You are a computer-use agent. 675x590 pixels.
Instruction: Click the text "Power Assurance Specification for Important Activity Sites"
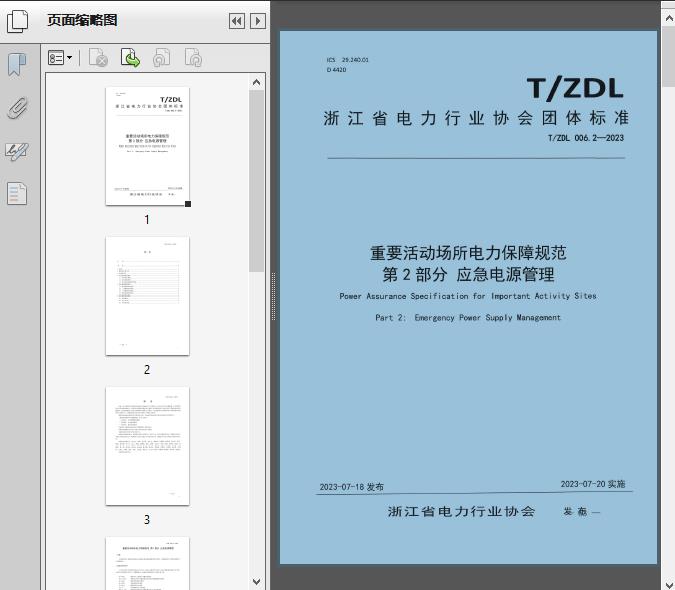point(468,296)
